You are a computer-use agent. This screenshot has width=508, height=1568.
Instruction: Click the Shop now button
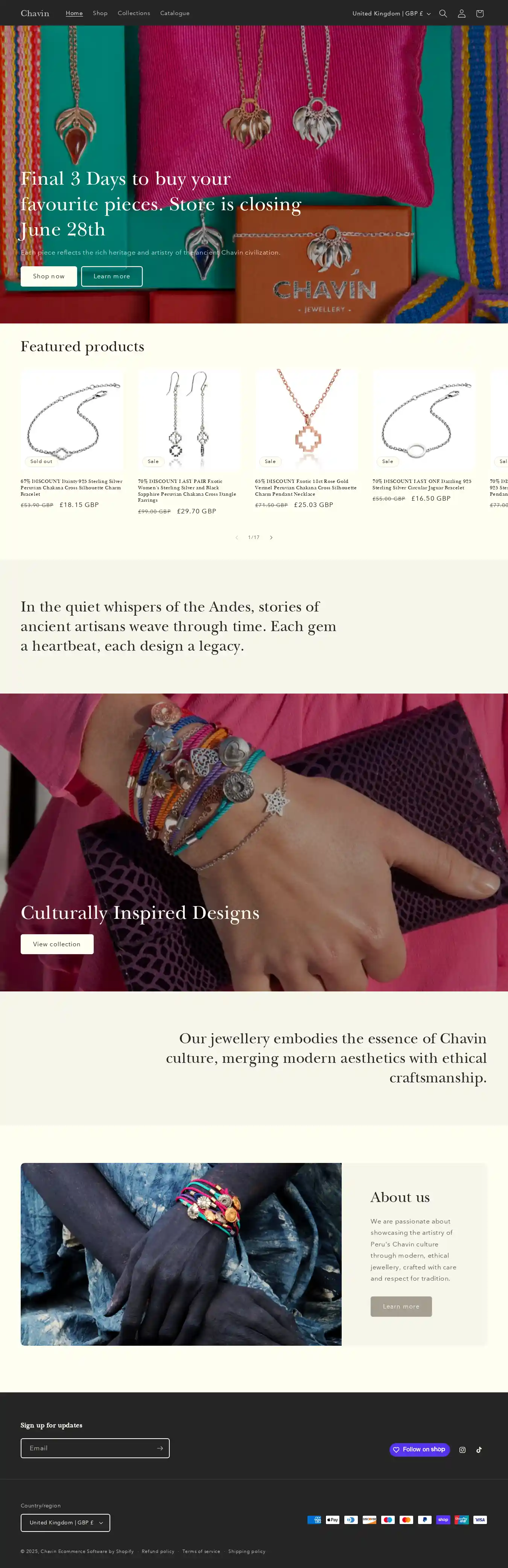click(49, 276)
